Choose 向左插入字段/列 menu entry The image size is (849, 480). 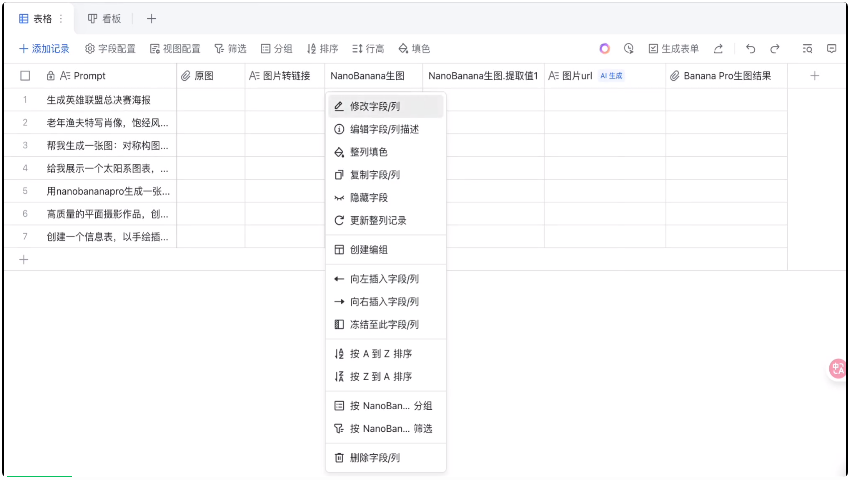pos(386,279)
